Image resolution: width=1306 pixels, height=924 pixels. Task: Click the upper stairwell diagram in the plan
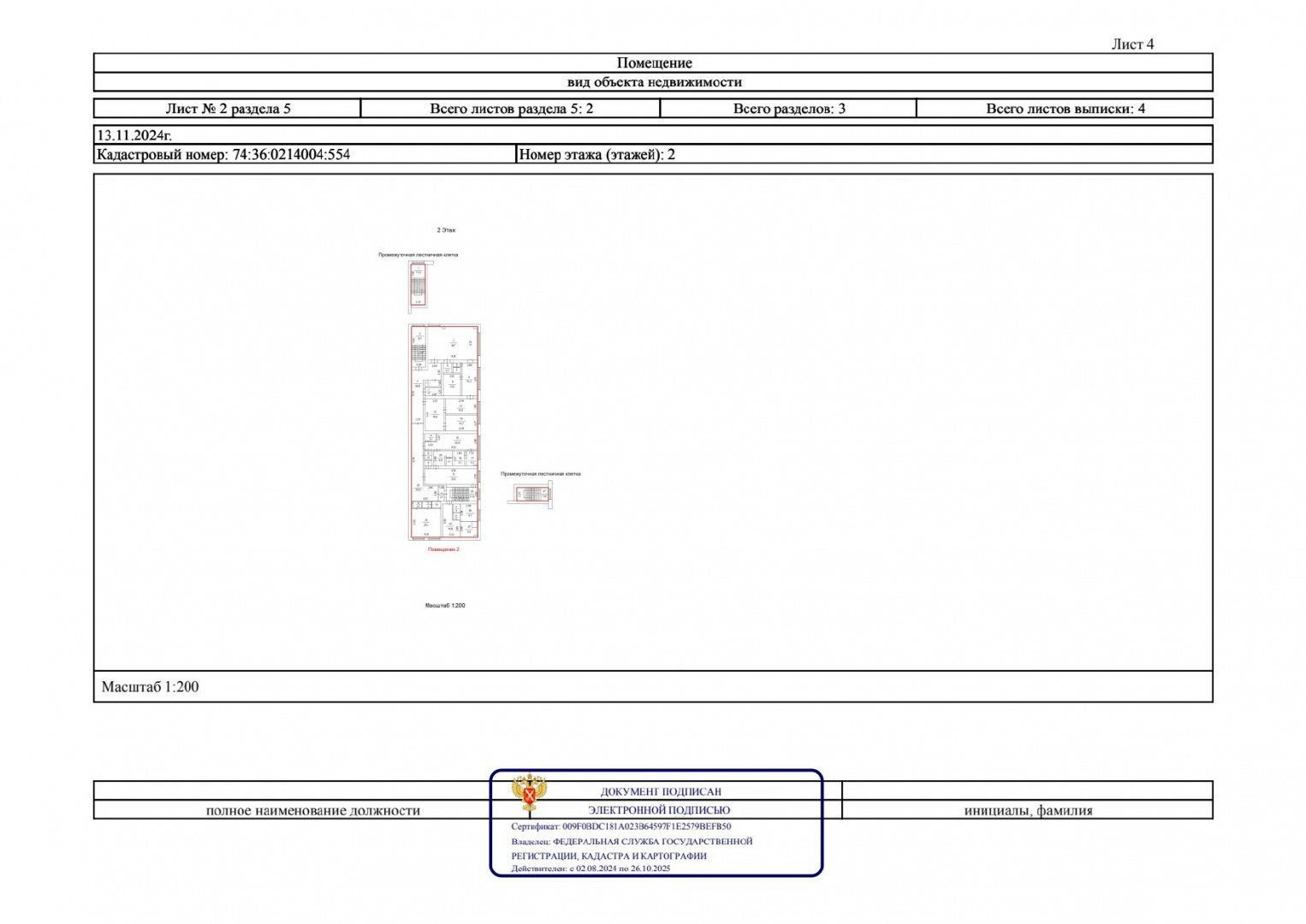tap(418, 285)
